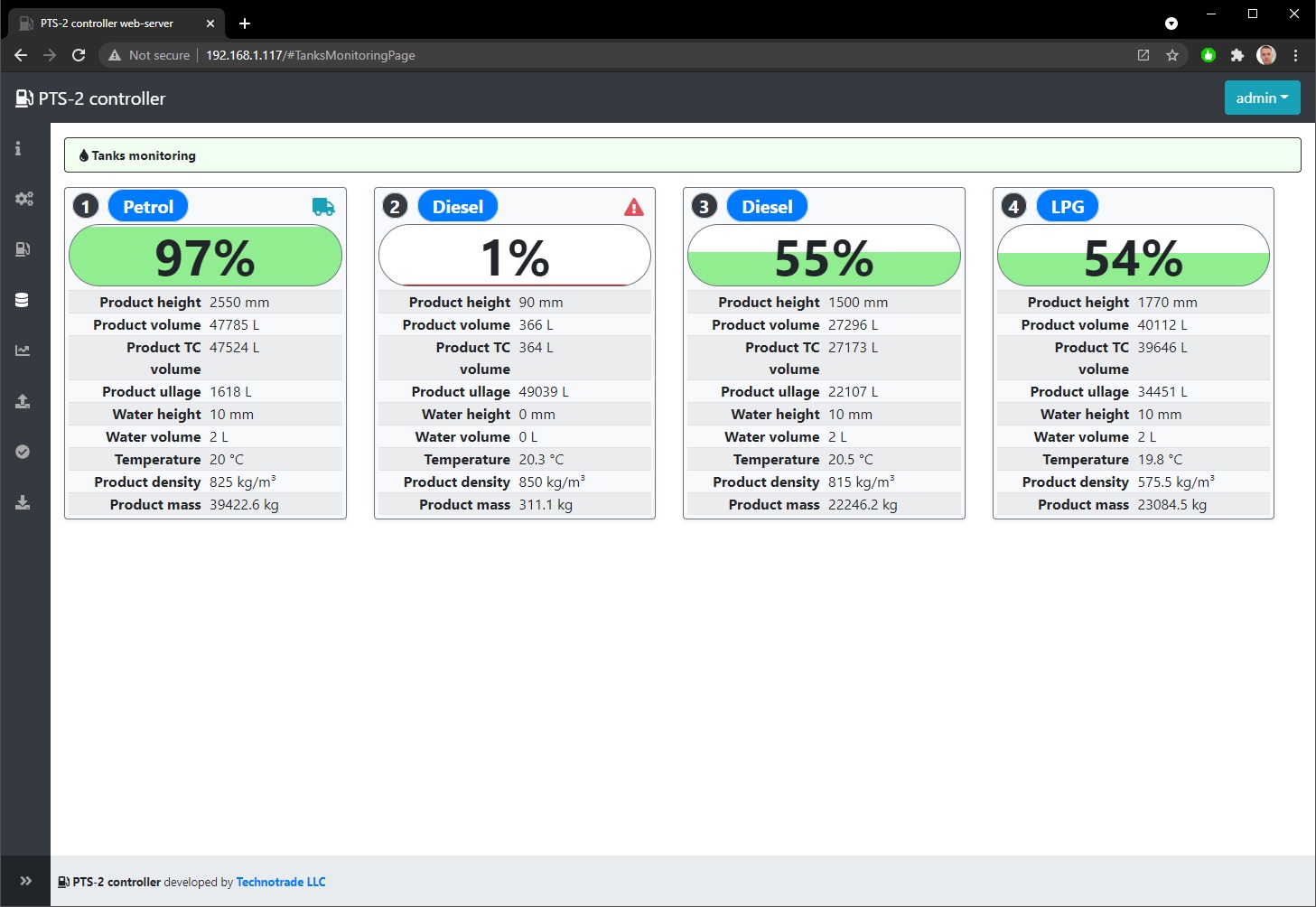Open the reporting chart sidebar icon

point(23,351)
